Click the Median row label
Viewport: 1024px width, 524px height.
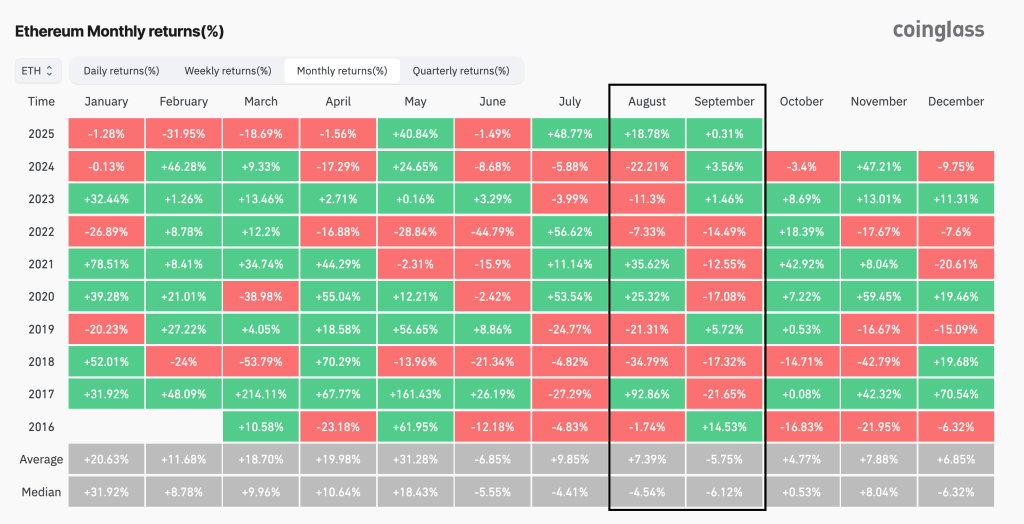pyautogui.click(x=41, y=492)
